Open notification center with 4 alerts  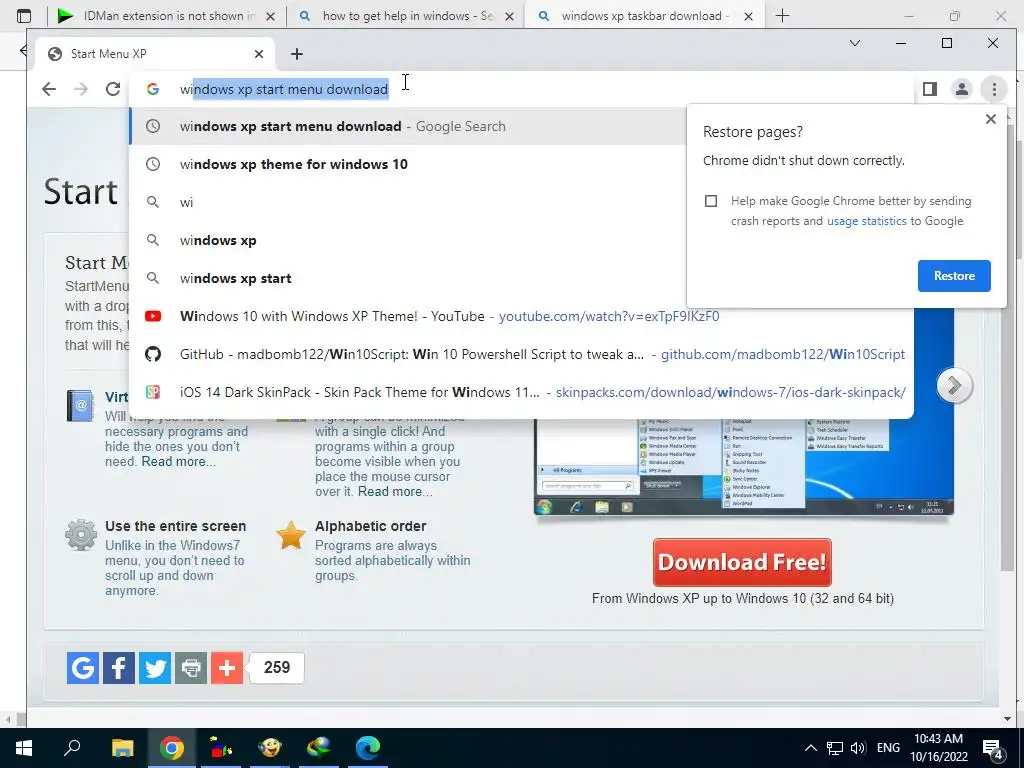[x=993, y=748]
